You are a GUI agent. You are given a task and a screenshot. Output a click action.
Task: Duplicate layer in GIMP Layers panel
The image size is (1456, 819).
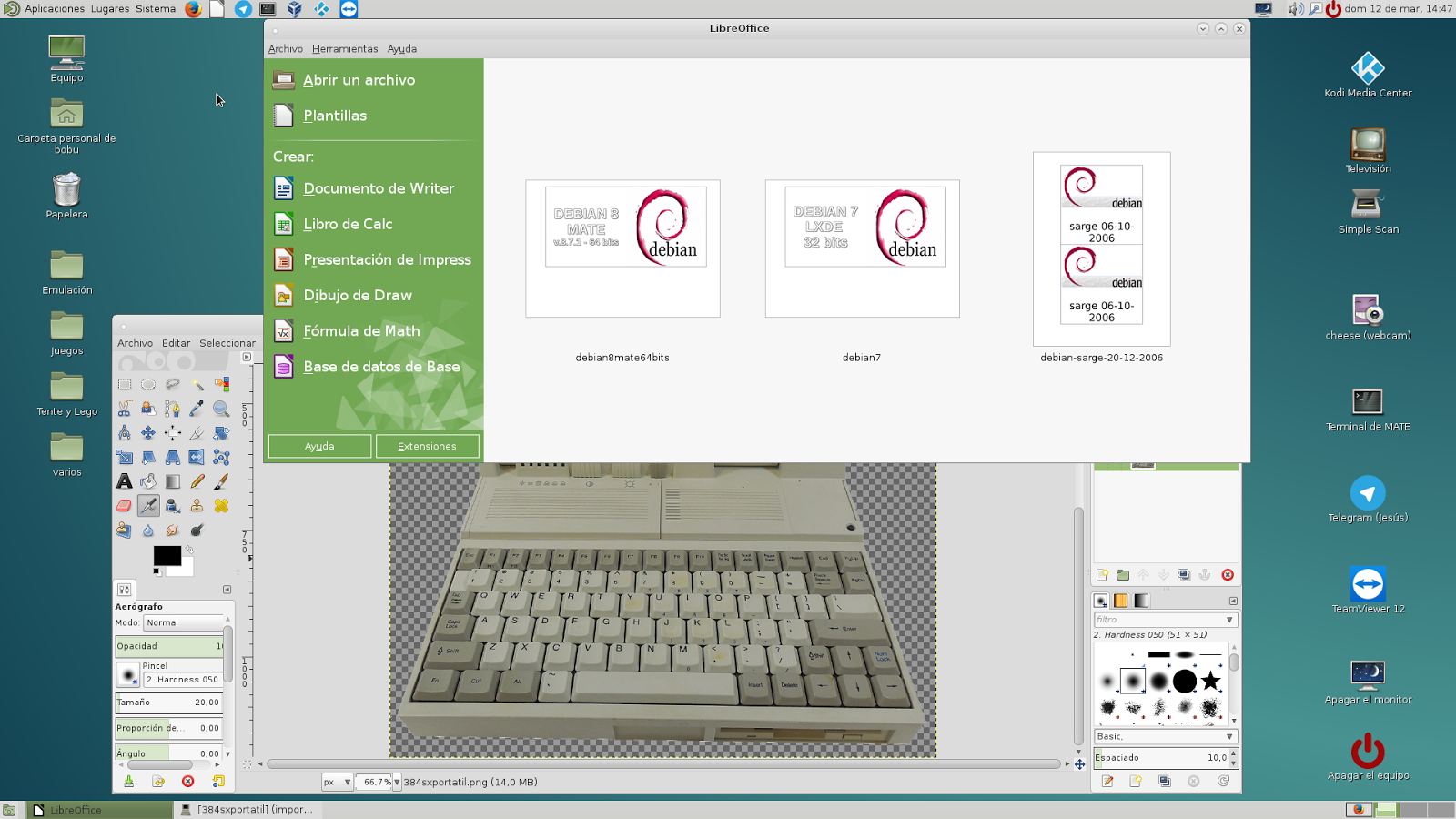(x=1184, y=575)
